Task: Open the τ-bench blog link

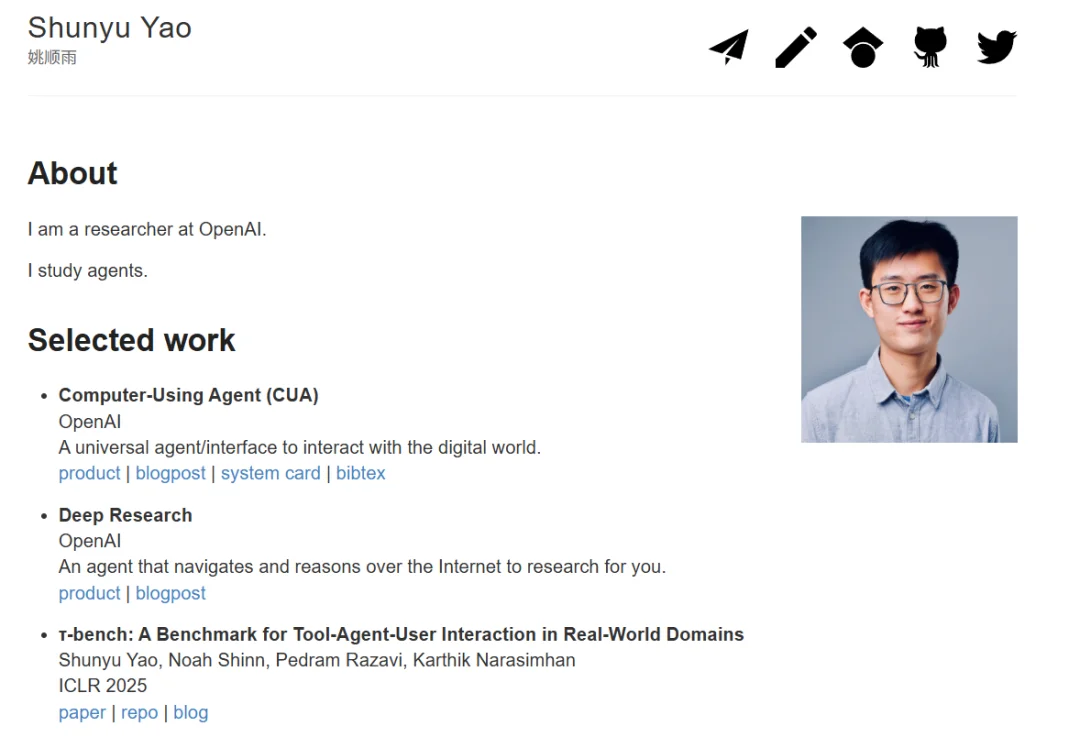Action: (x=191, y=712)
